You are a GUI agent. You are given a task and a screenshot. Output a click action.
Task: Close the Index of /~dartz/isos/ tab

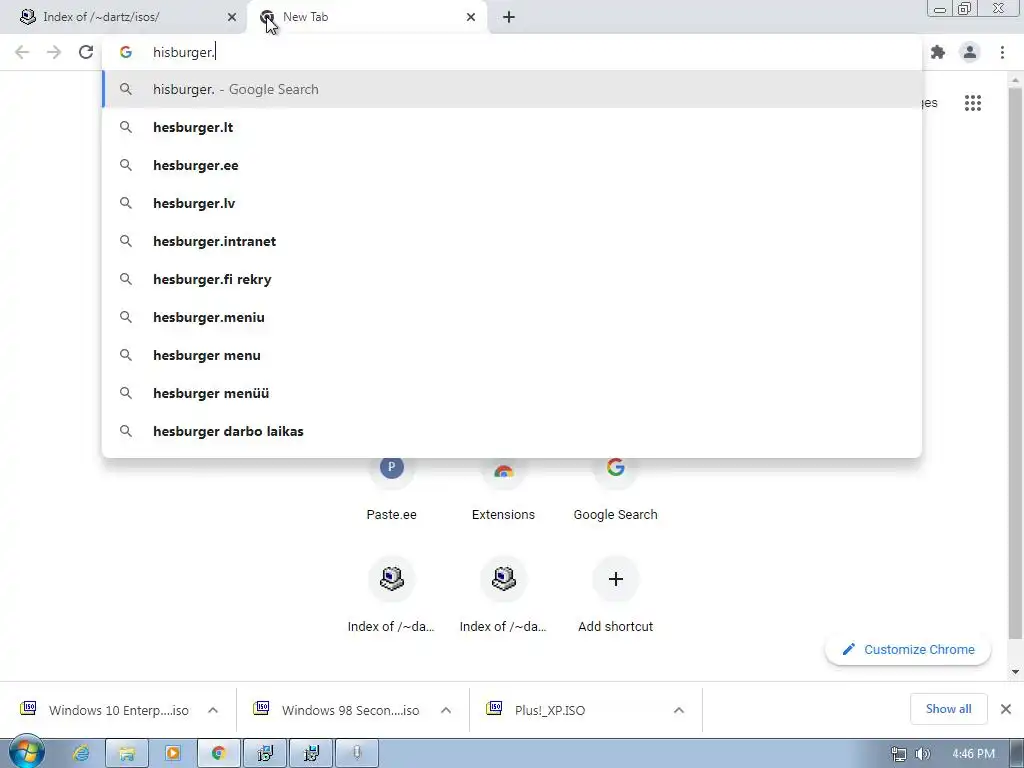click(x=232, y=17)
